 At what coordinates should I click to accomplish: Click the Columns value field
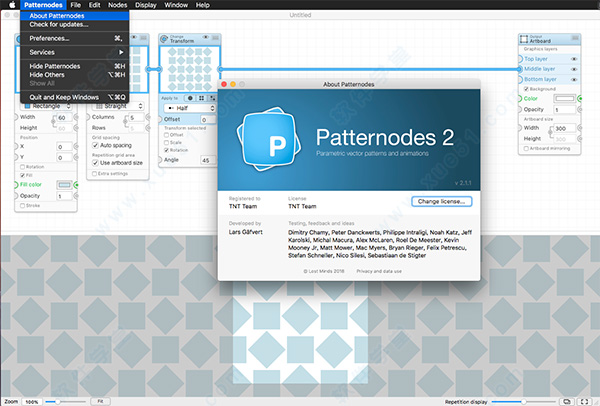tap(137, 118)
